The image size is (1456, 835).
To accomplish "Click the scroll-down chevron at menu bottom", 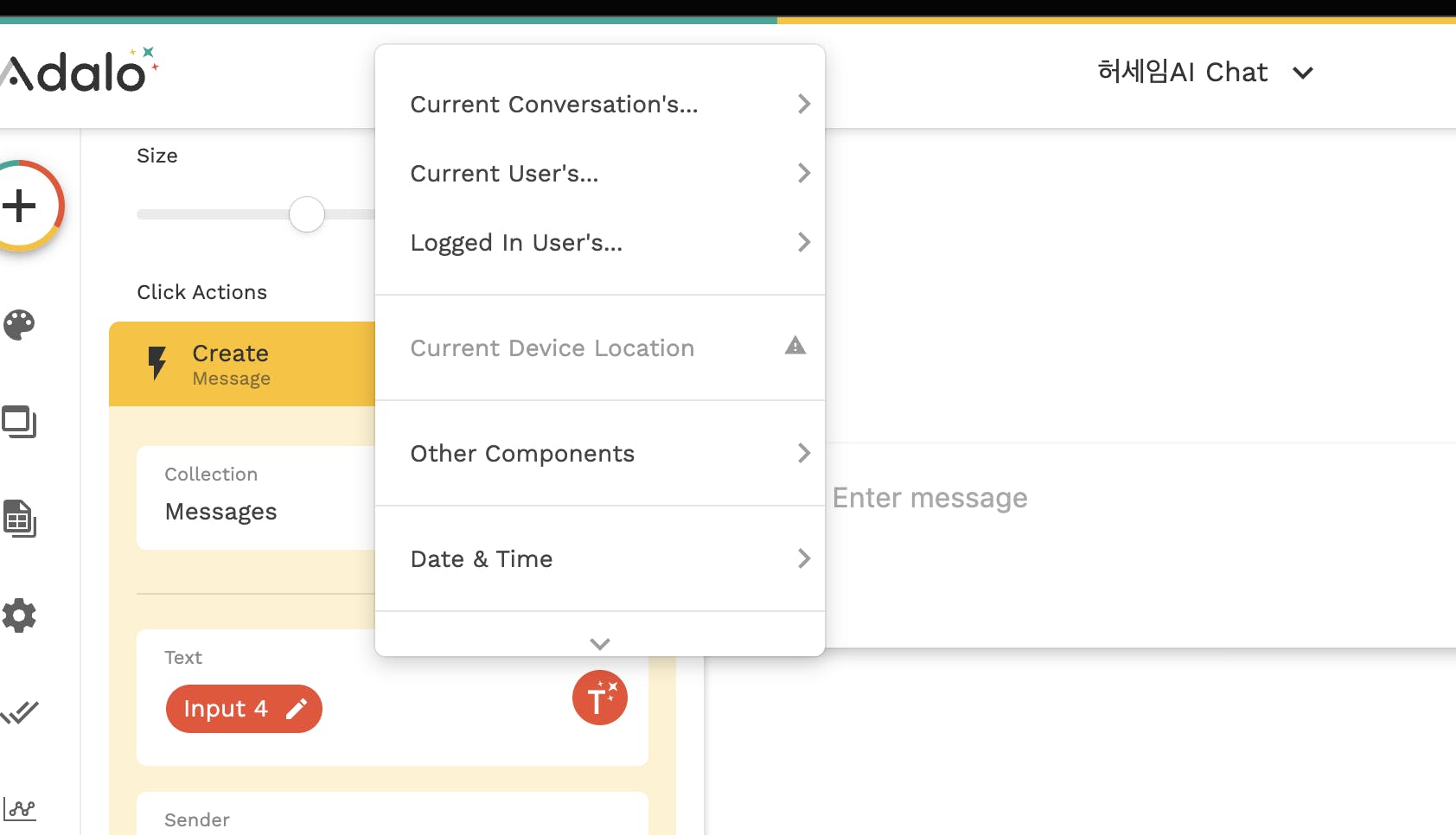I will pos(600,643).
